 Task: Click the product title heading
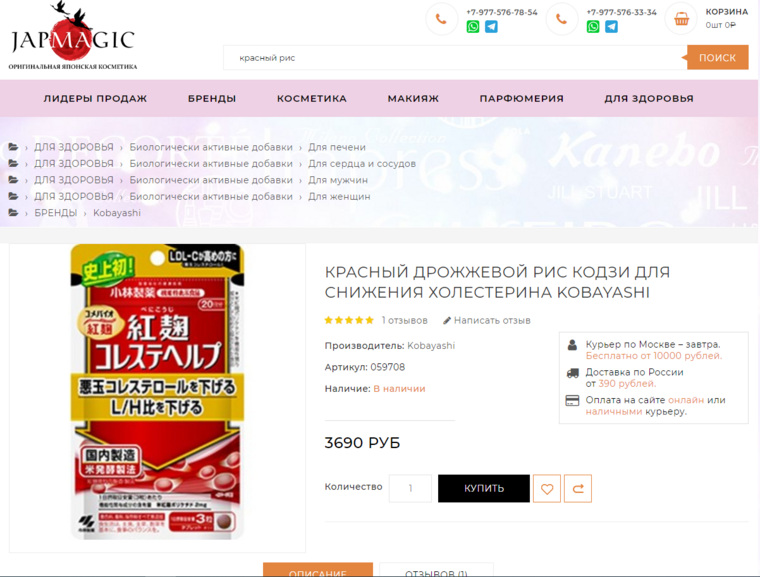tap(497, 282)
